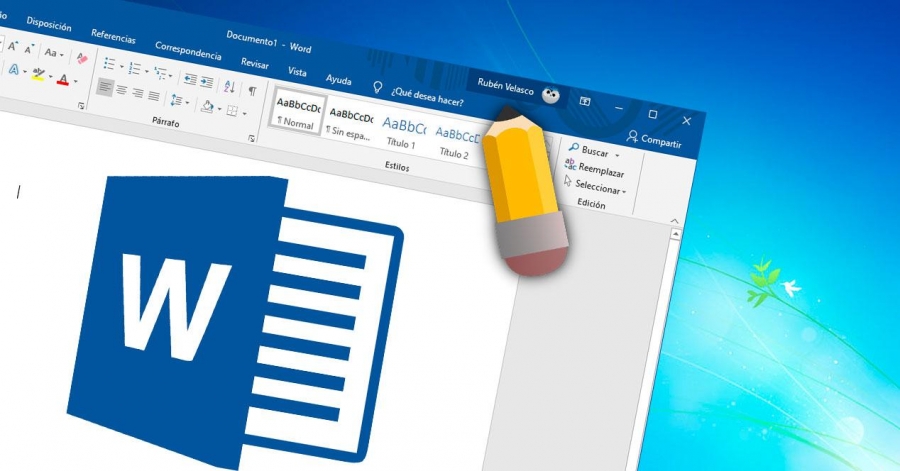Sort text with the A-Z icon
This screenshot has height=471, width=900.
click(x=229, y=87)
